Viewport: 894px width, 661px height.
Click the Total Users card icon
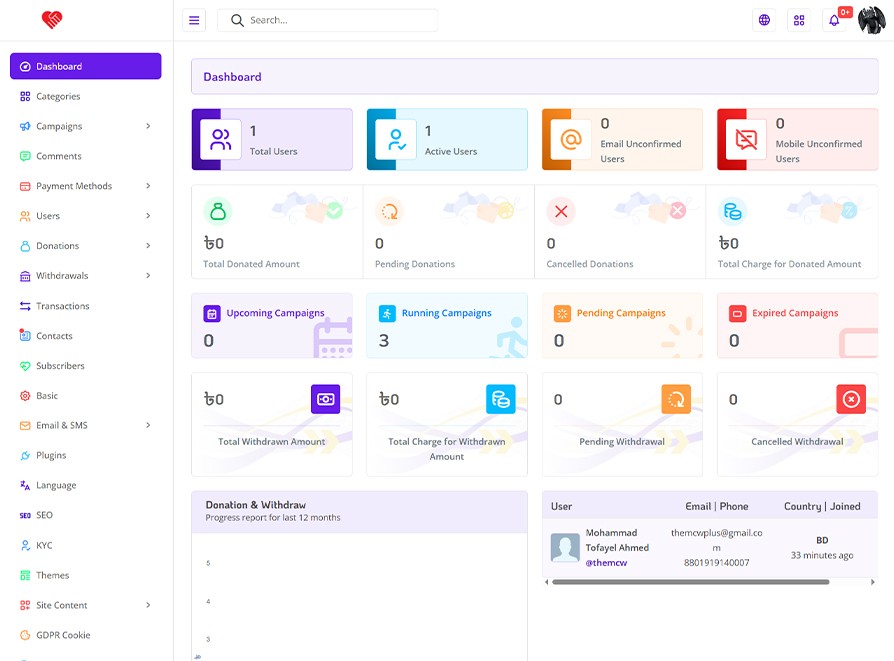pyautogui.click(x=221, y=140)
